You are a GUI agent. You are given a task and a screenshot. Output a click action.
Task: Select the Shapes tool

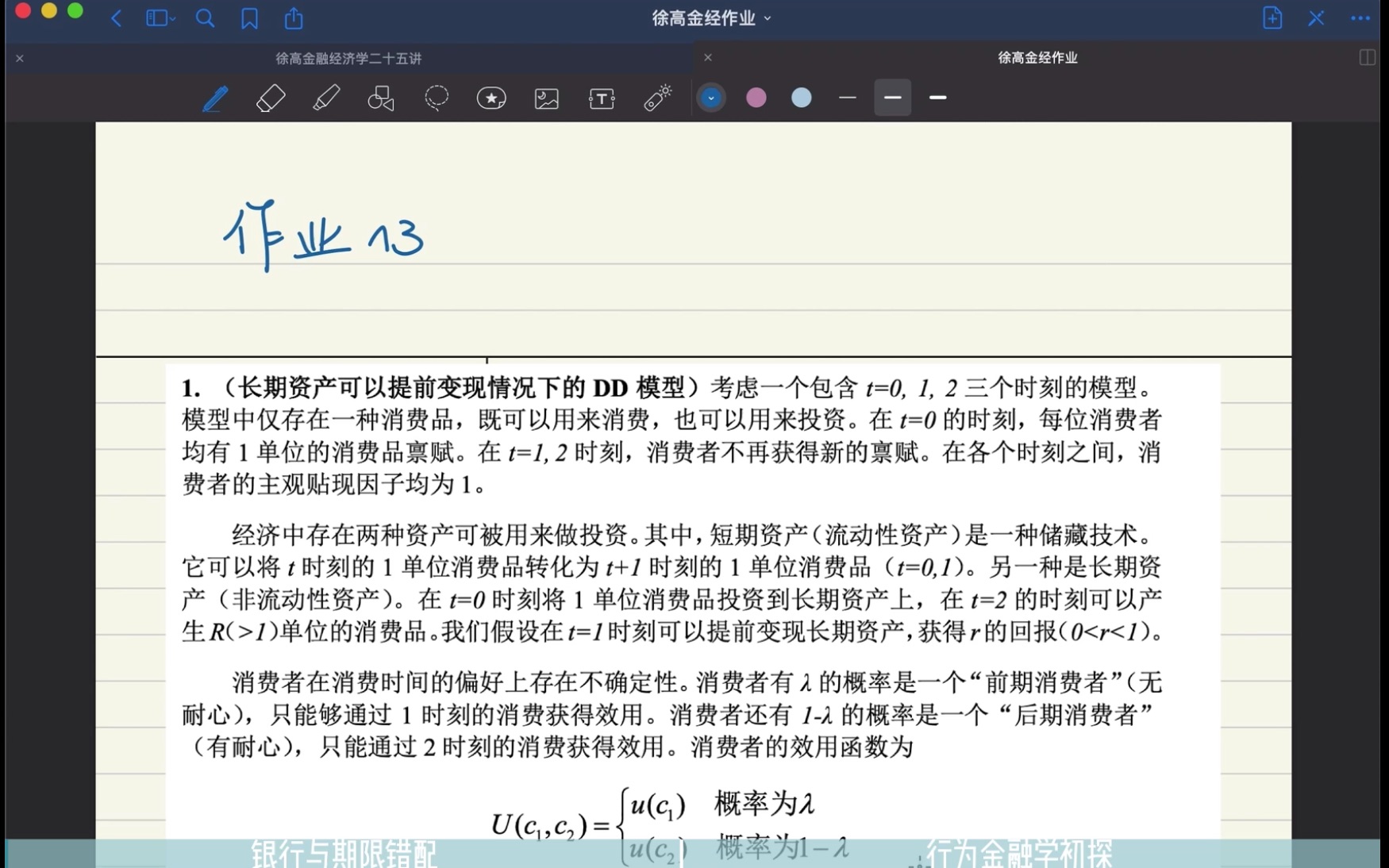(381, 98)
